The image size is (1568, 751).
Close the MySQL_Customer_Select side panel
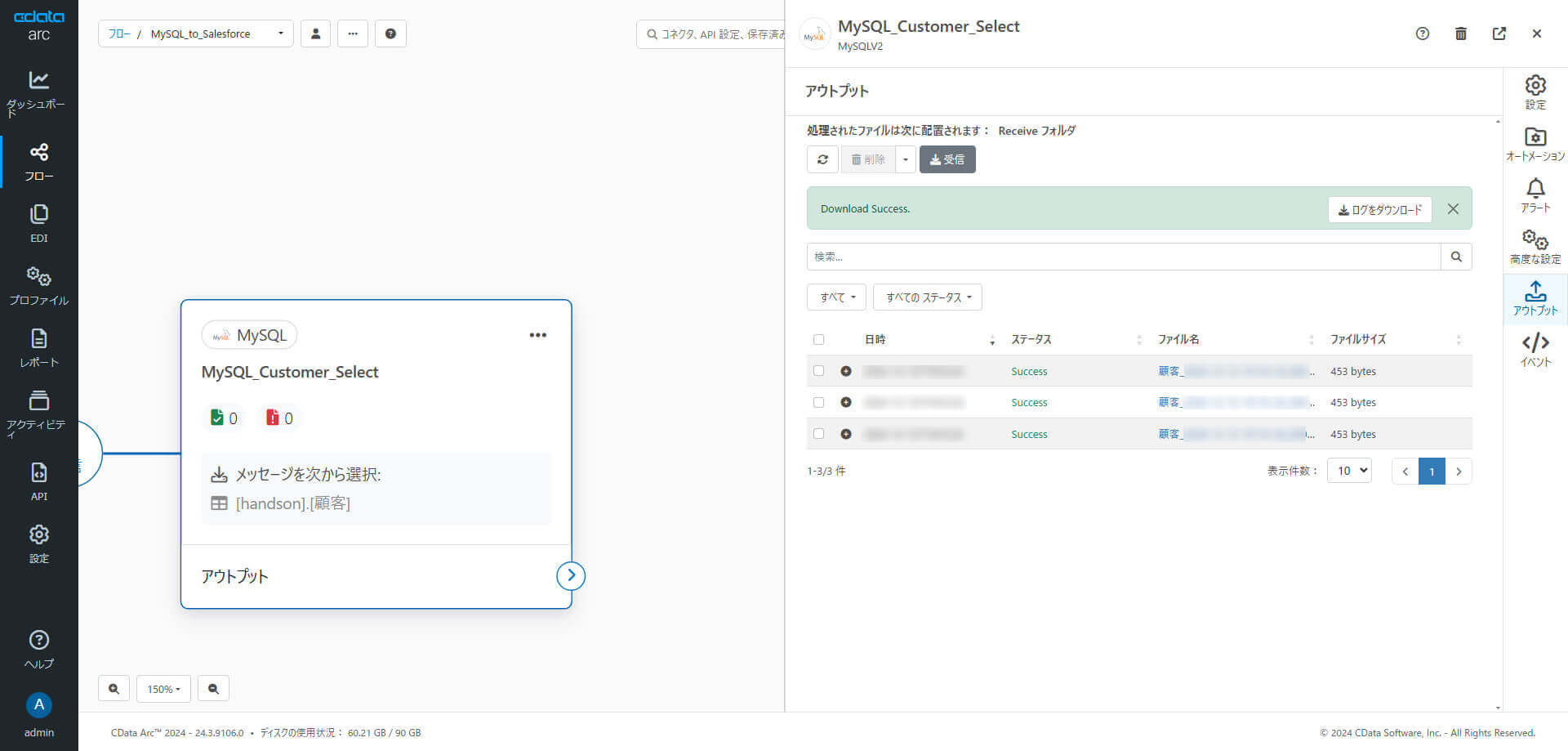coord(1537,34)
